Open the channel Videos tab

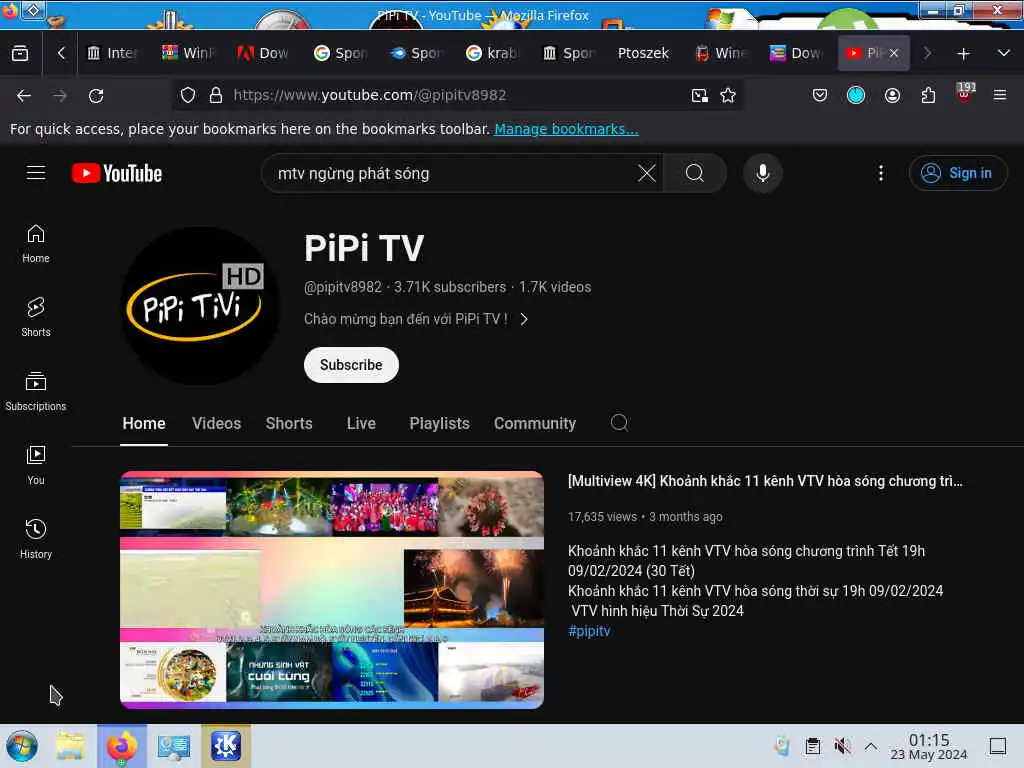click(x=216, y=423)
